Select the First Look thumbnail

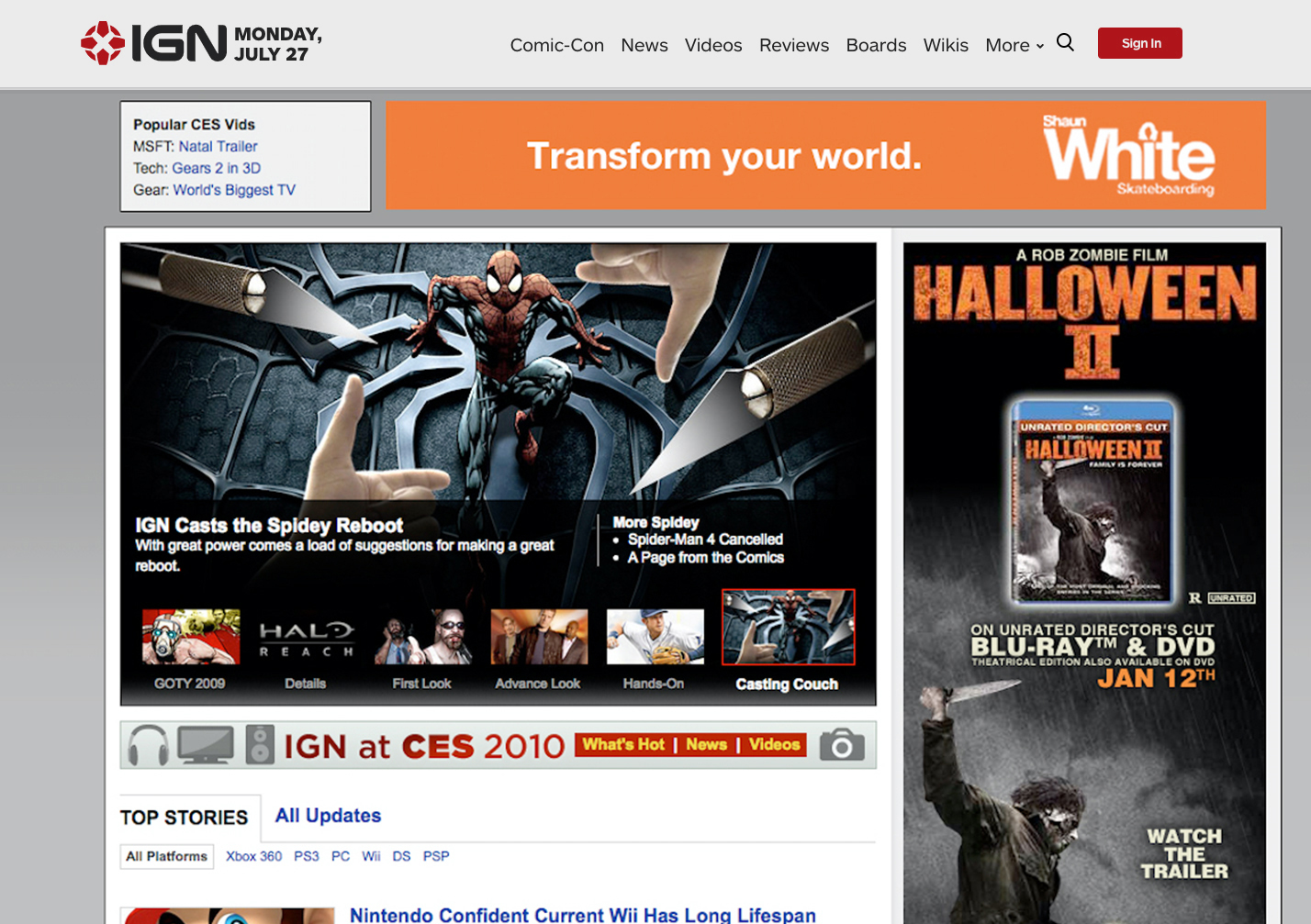423,637
